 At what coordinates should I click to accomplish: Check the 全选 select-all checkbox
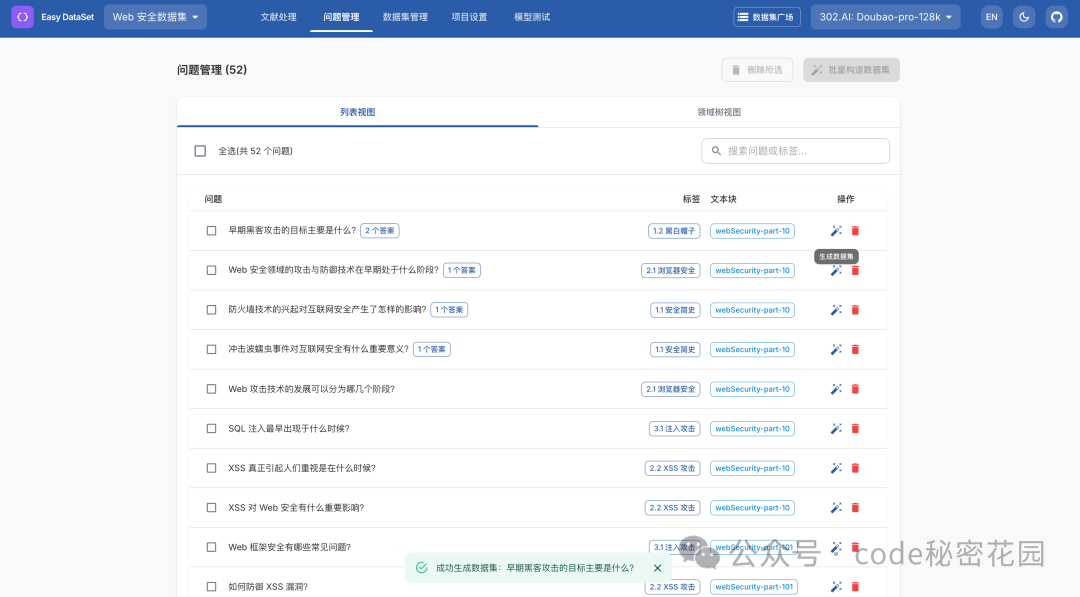[200, 151]
